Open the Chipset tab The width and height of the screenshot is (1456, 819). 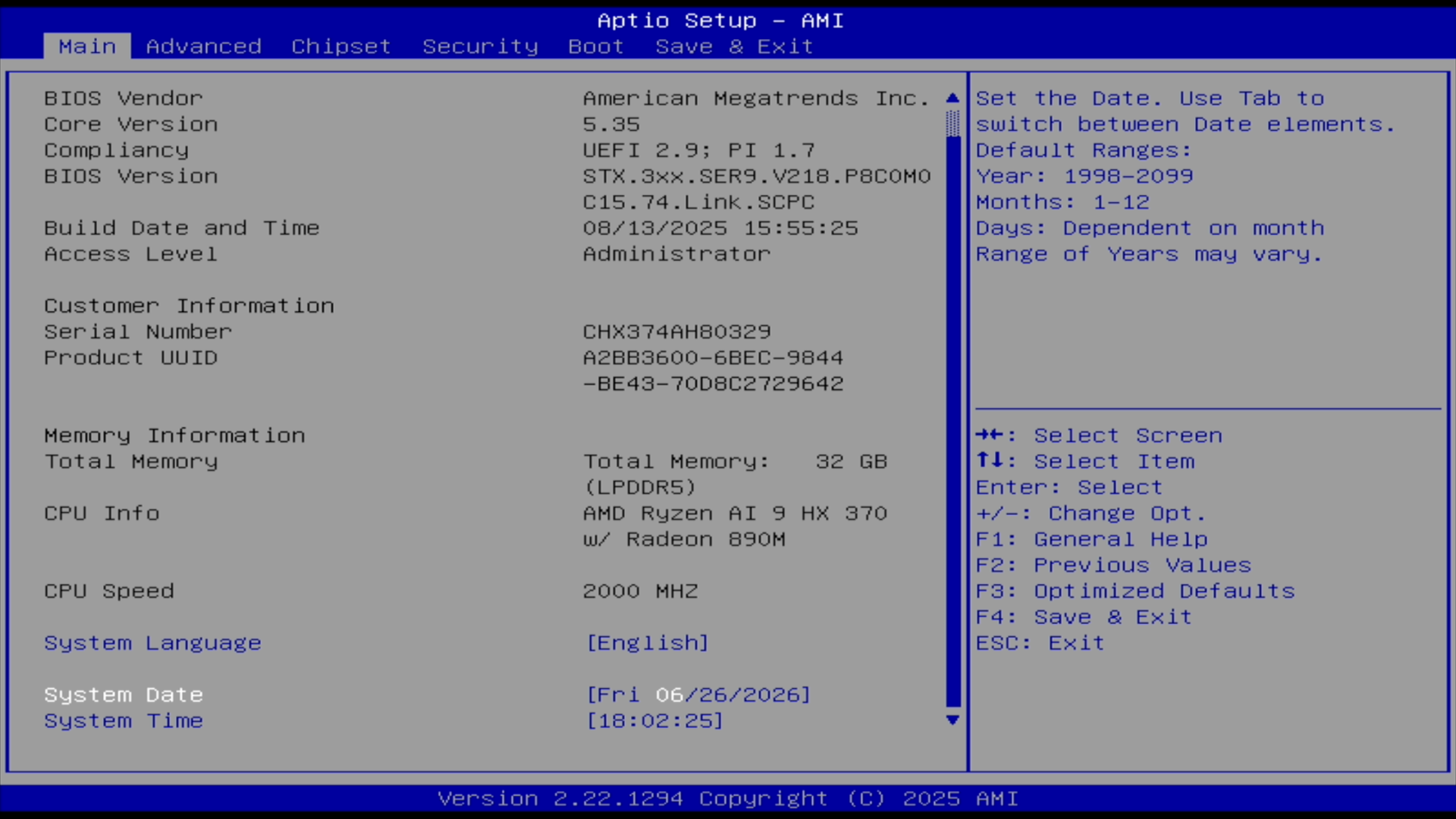[341, 46]
